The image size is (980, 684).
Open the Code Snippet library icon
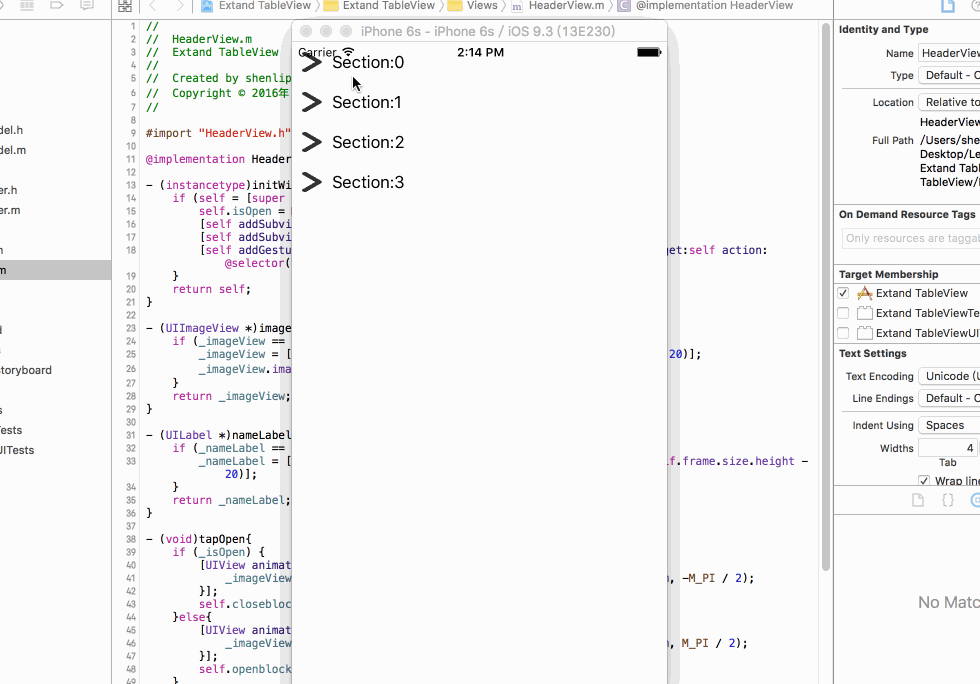pos(948,499)
